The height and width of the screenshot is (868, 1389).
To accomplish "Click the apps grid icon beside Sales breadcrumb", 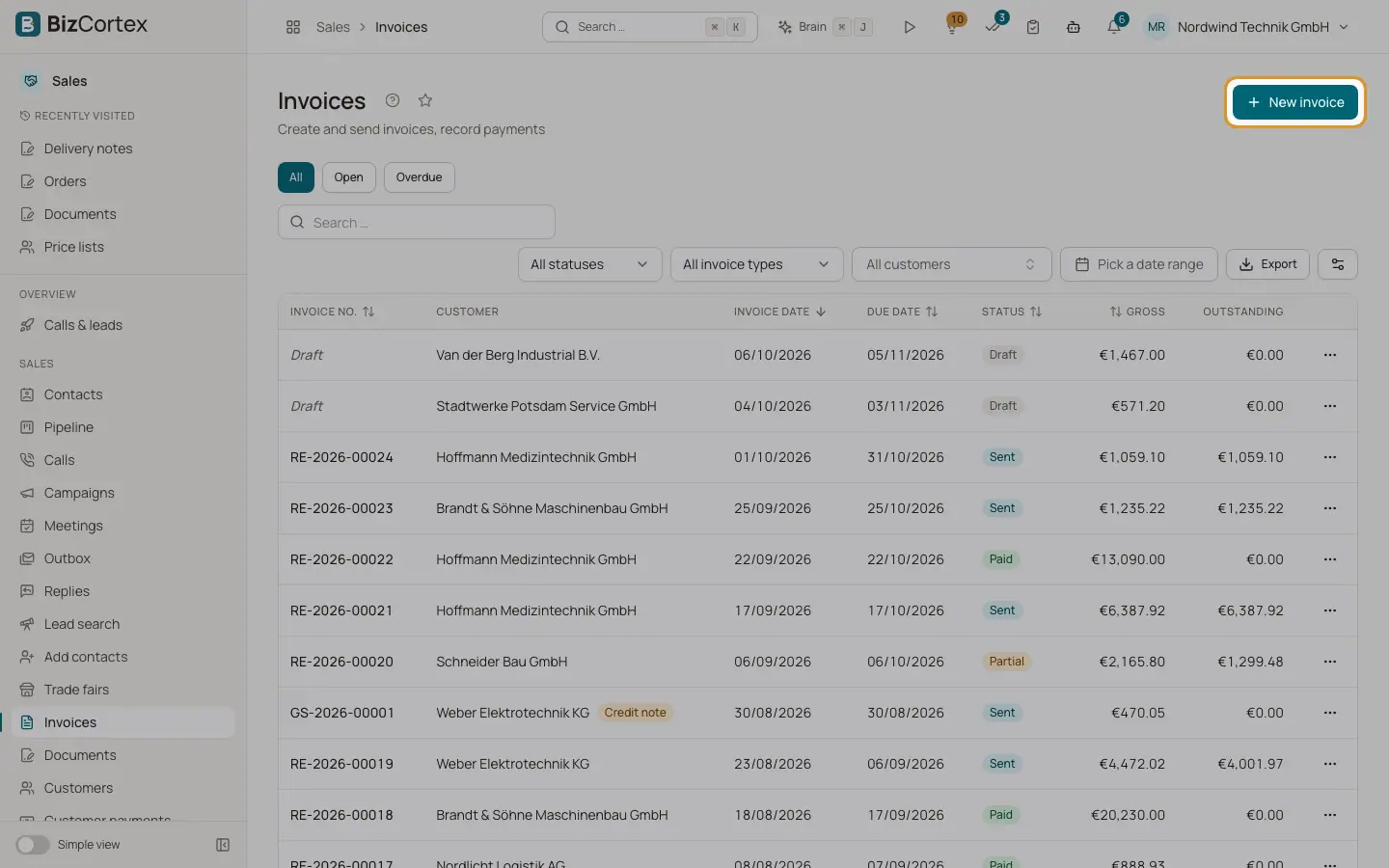I will click(x=293, y=27).
